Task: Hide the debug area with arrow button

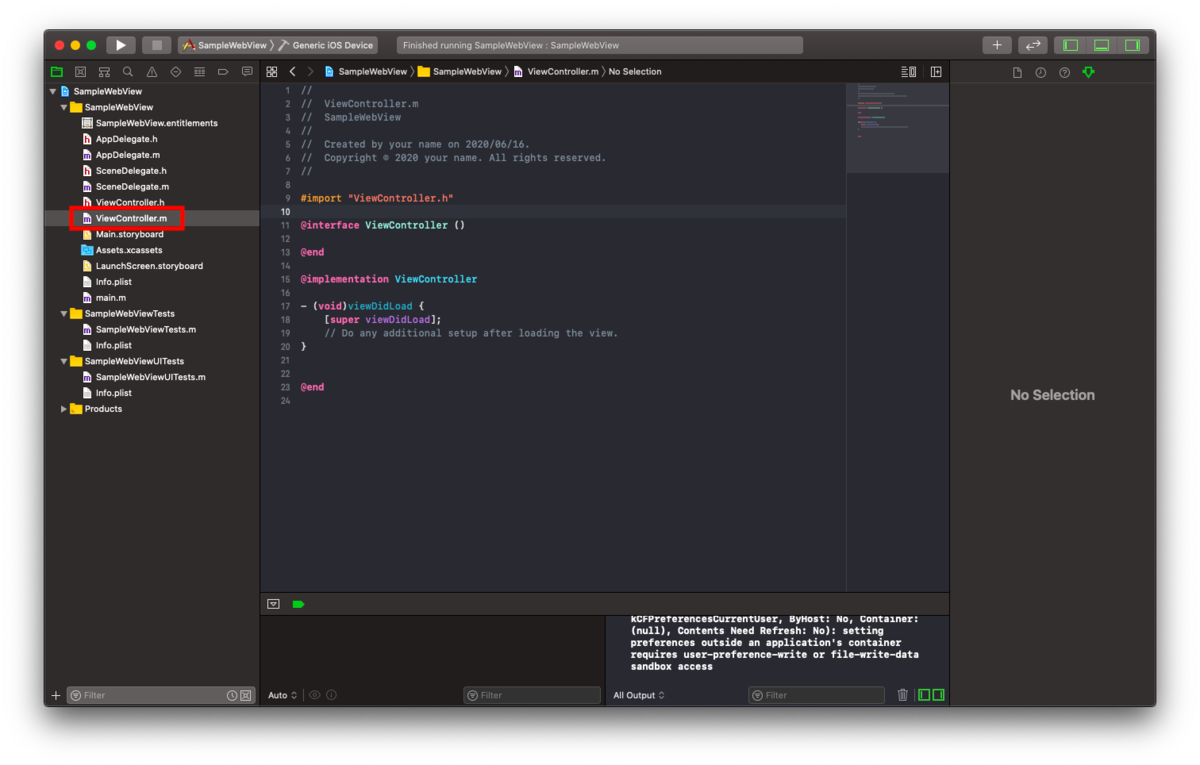Action: point(273,604)
